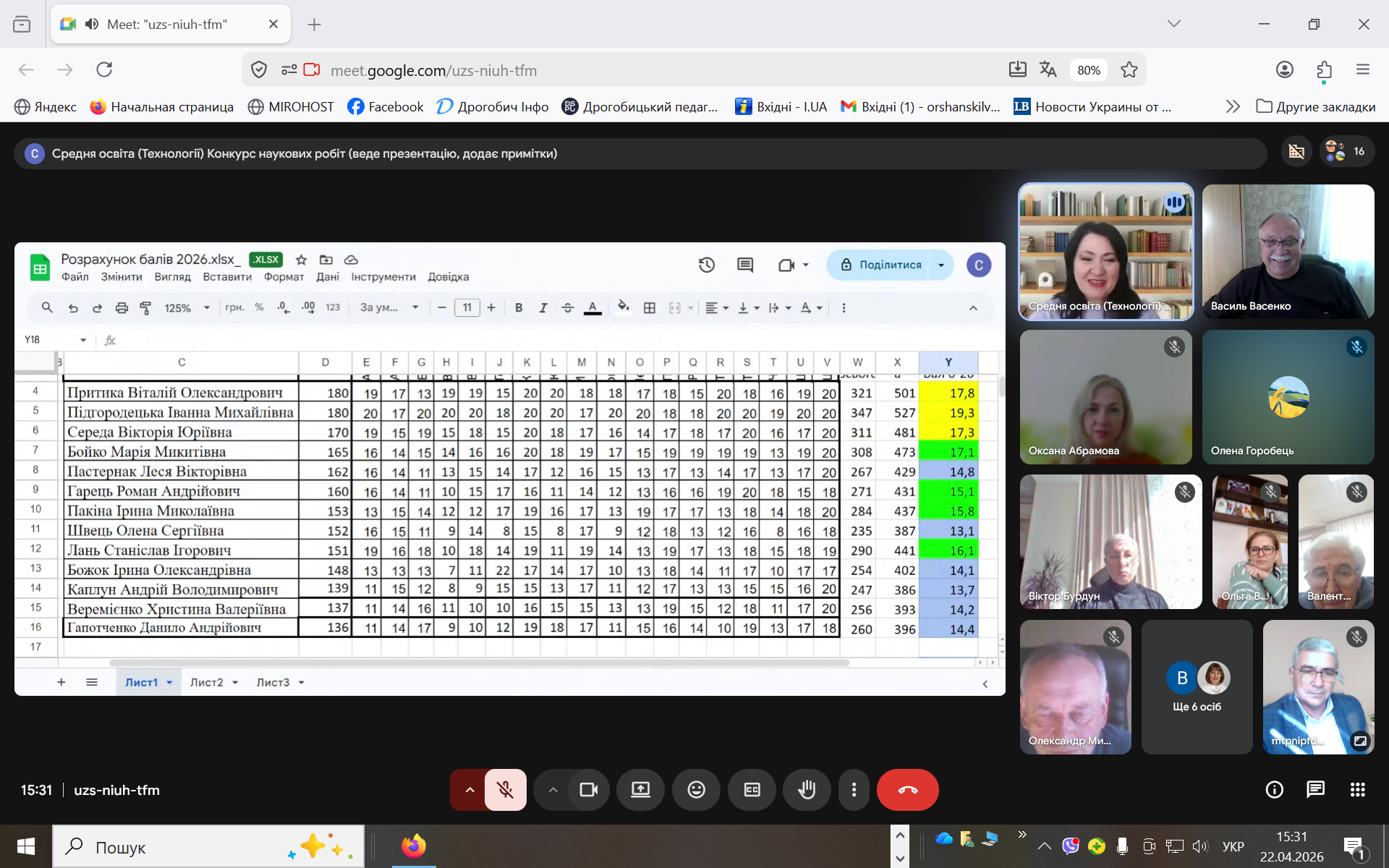Expand audio settings arrow beside microphone
This screenshot has height=868, width=1389.
click(470, 790)
